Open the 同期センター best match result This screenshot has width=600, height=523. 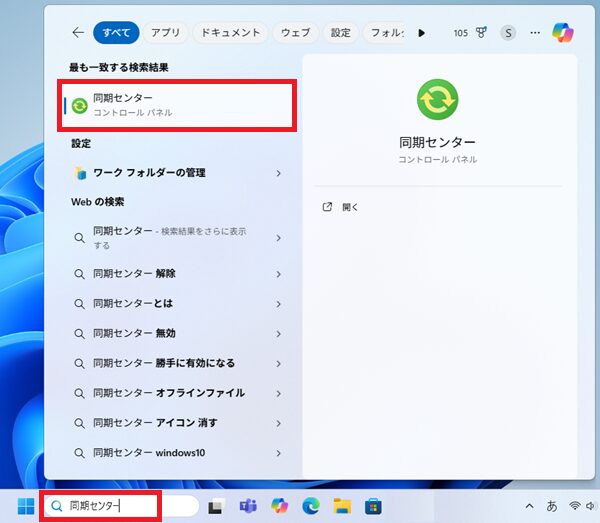[x=177, y=106]
